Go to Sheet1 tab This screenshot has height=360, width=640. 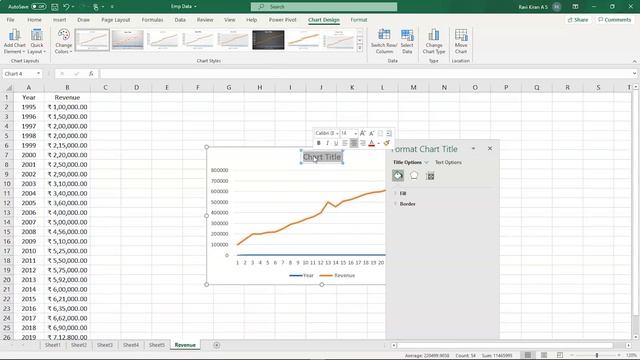click(x=53, y=345)
